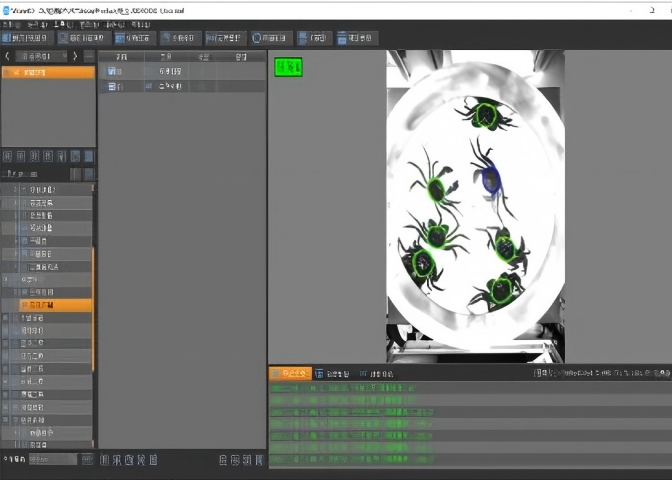Click the blue-highlighted crab in the image
The image size is (672, 480).
coord(490,179)
